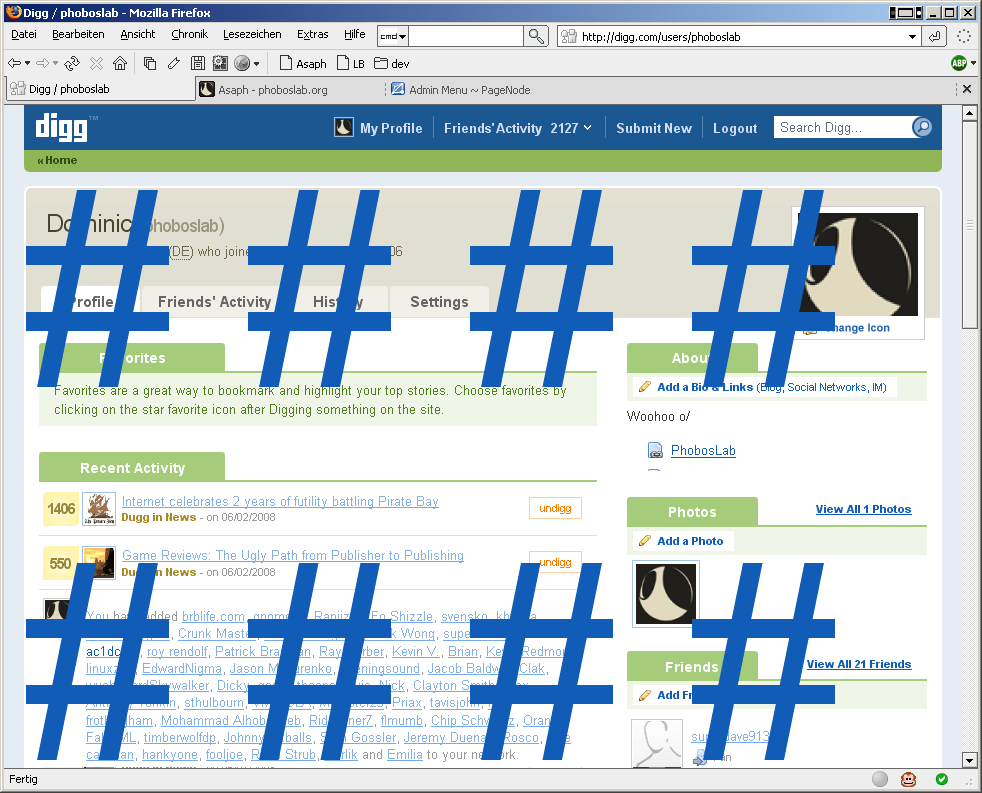Viewport: 982px width, 793px height.
Task: Click the Go arrow beside URL bar
Action: [x=935, y=36]
